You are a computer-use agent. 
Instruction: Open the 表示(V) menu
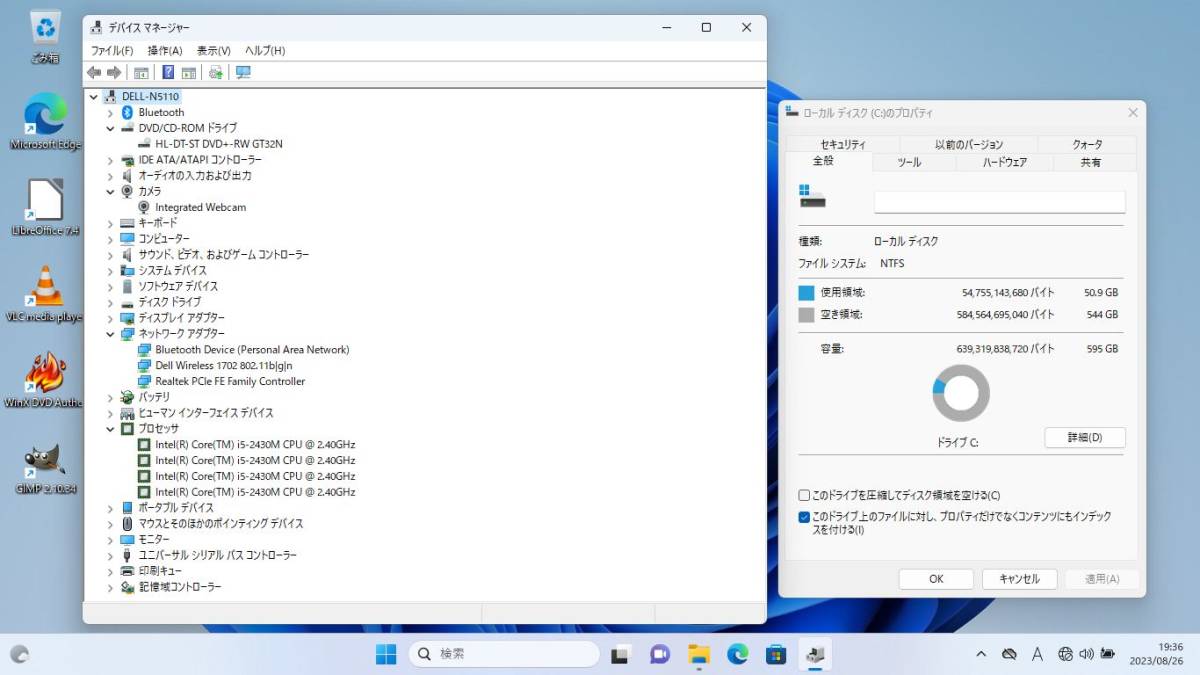pos(214,51)
